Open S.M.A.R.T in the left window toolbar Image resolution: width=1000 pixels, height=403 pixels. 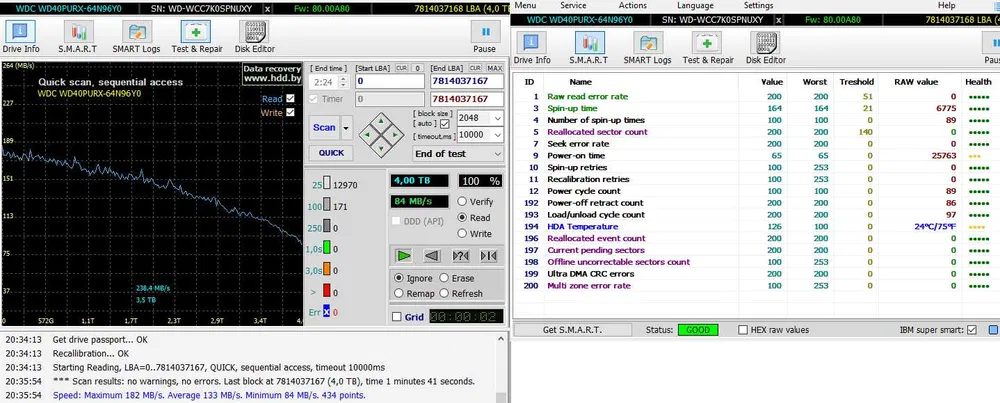coord(78,36)
